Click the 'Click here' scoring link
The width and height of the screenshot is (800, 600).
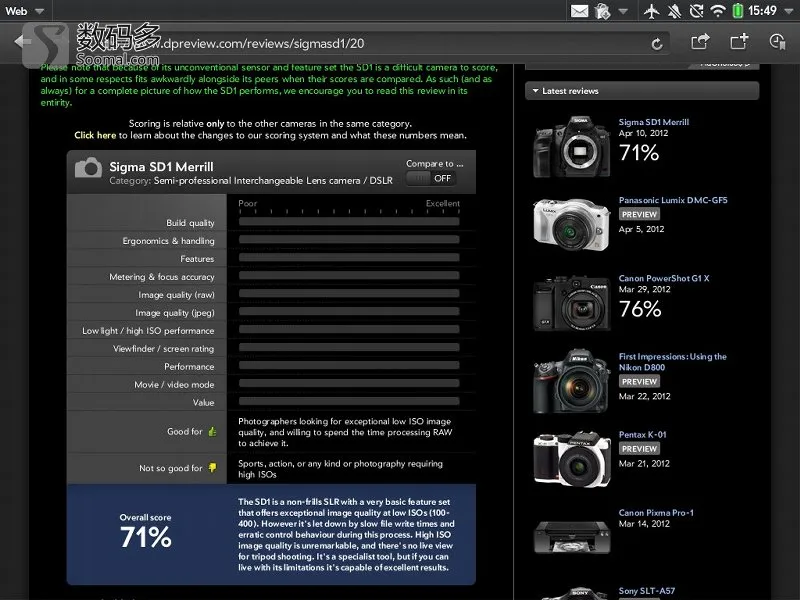pyautogui.click(x=95, y=135)
